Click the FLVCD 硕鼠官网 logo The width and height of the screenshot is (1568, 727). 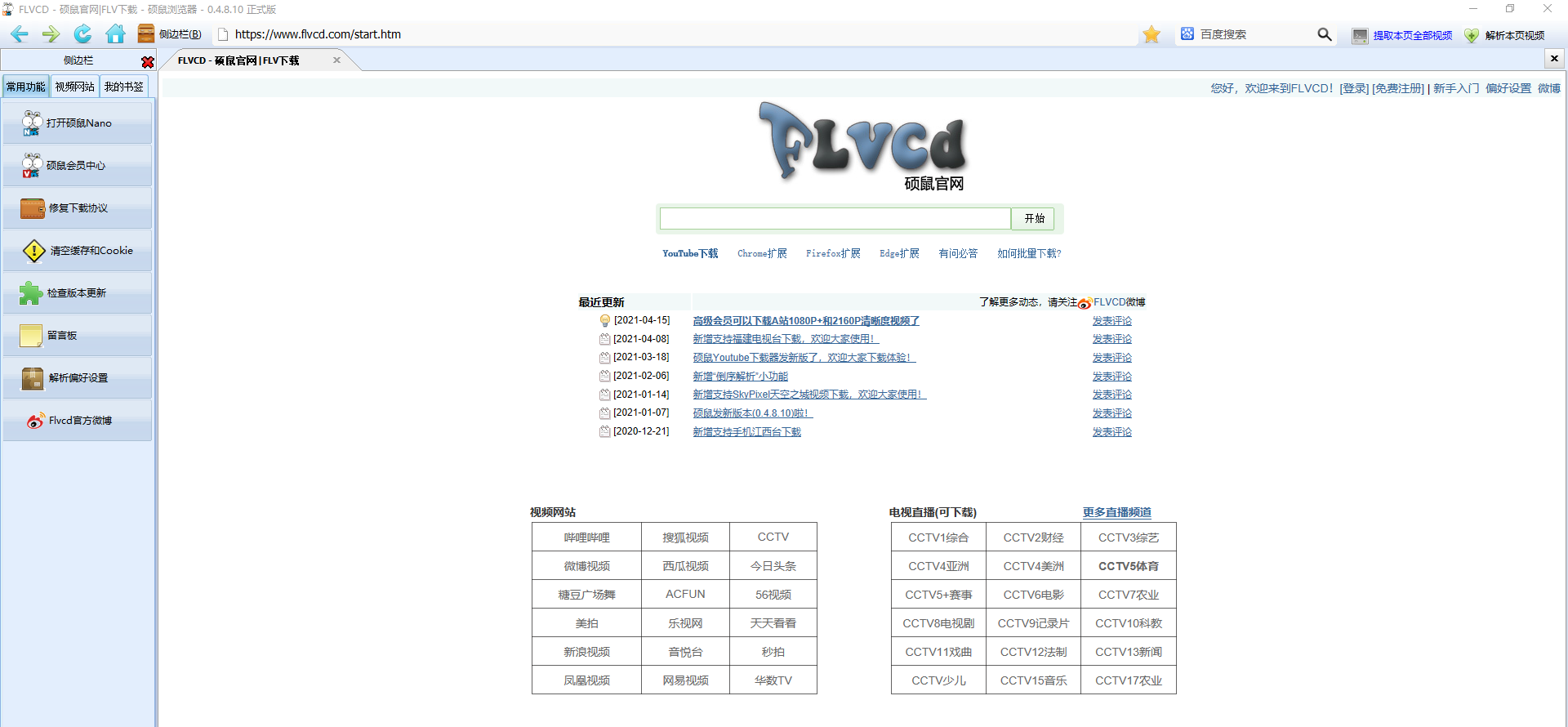[862, 145]
